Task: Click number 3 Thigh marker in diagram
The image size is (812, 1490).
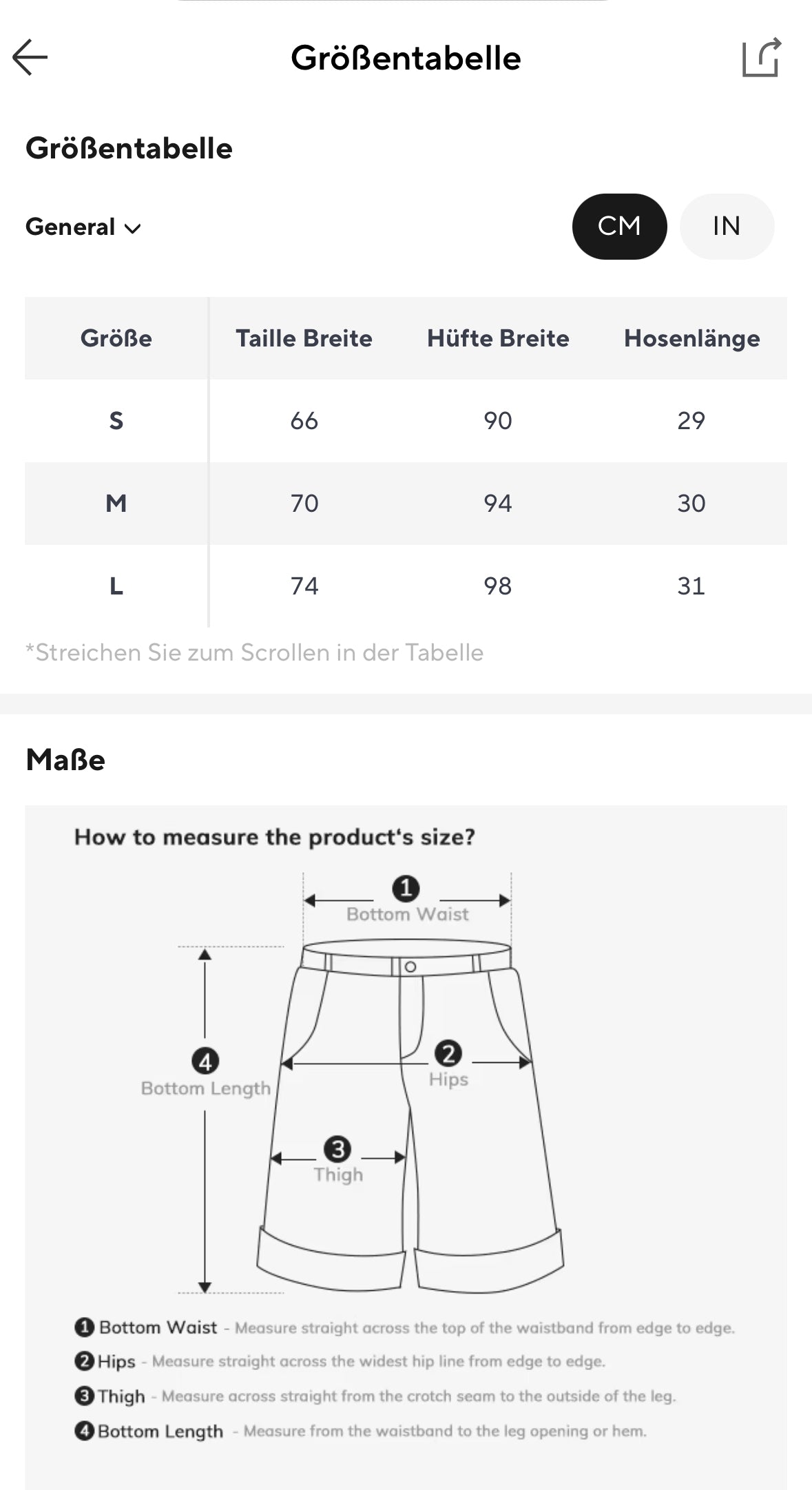Action: (x=337, y=1148)
